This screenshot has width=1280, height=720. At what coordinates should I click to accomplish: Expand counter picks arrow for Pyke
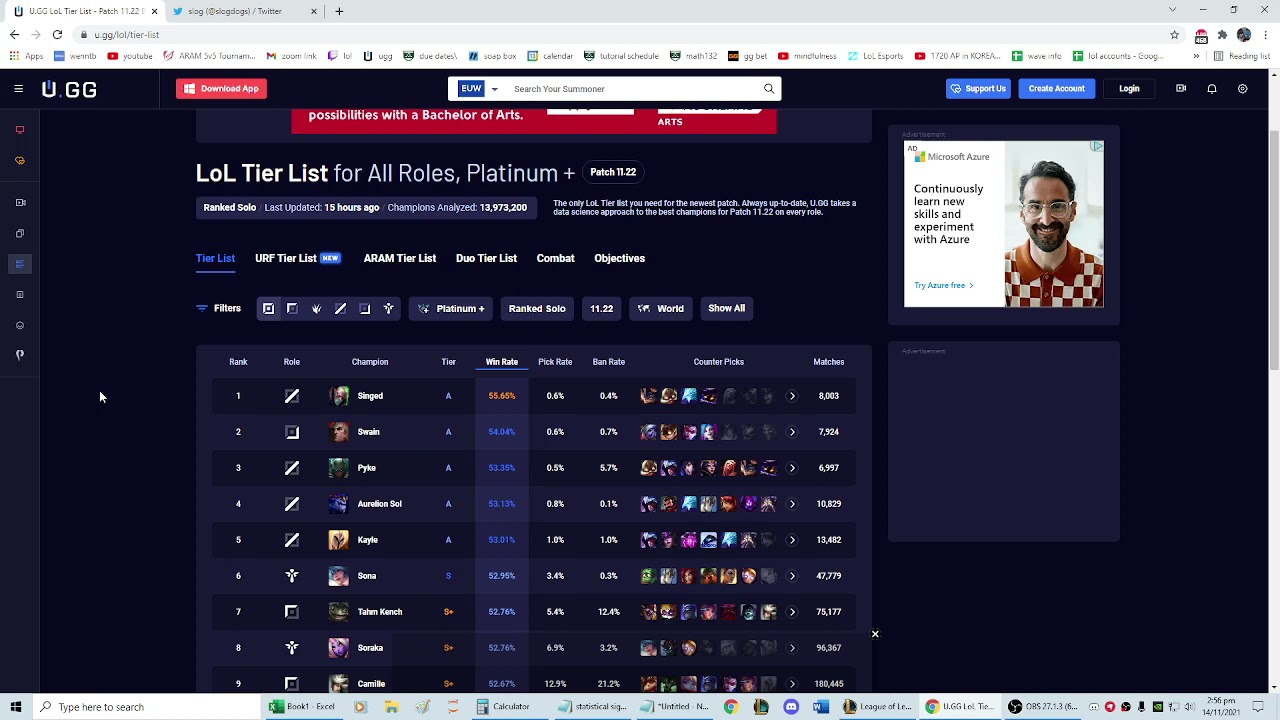coord(792,468)
